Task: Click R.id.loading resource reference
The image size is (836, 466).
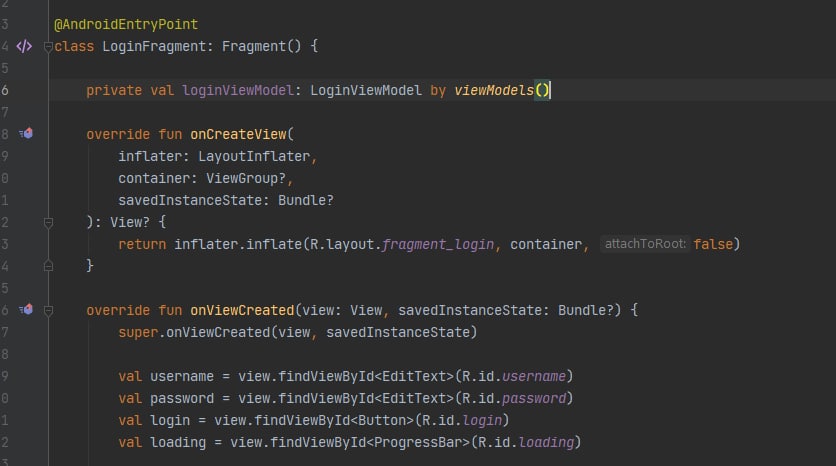Action: [526, 442]
